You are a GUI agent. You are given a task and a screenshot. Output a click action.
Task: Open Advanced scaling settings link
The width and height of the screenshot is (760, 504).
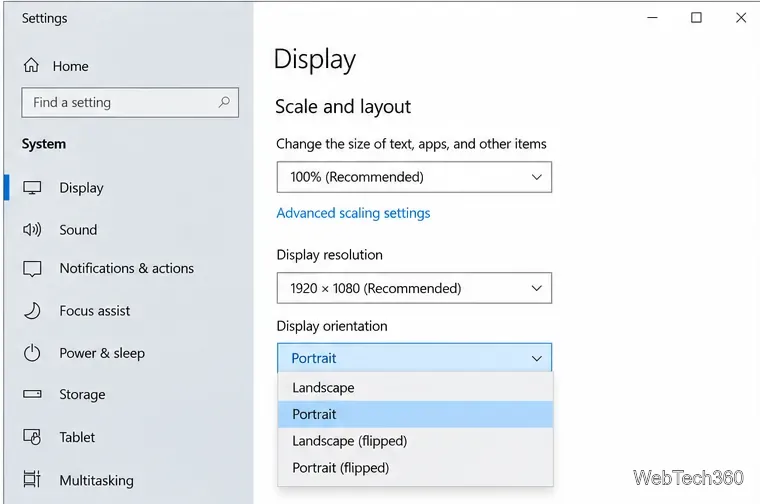tap(353, 213)
